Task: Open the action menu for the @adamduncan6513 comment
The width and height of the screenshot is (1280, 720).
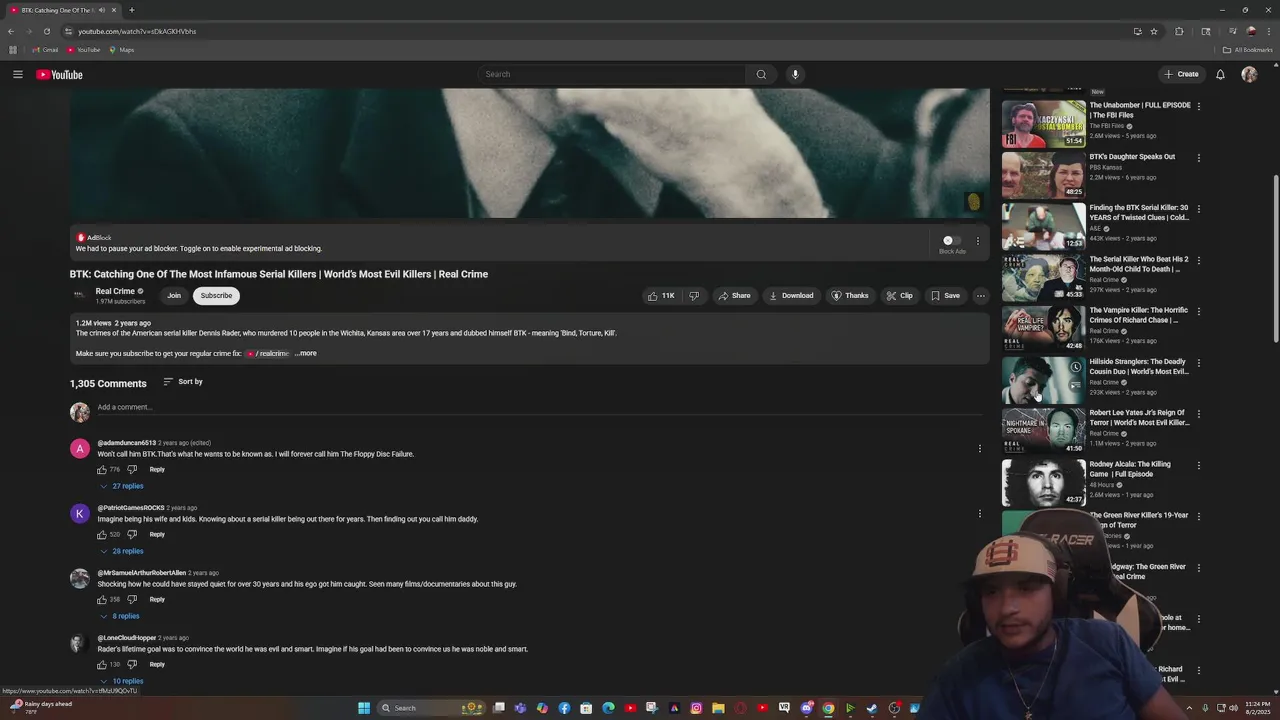Action: (x=980, y=448)
